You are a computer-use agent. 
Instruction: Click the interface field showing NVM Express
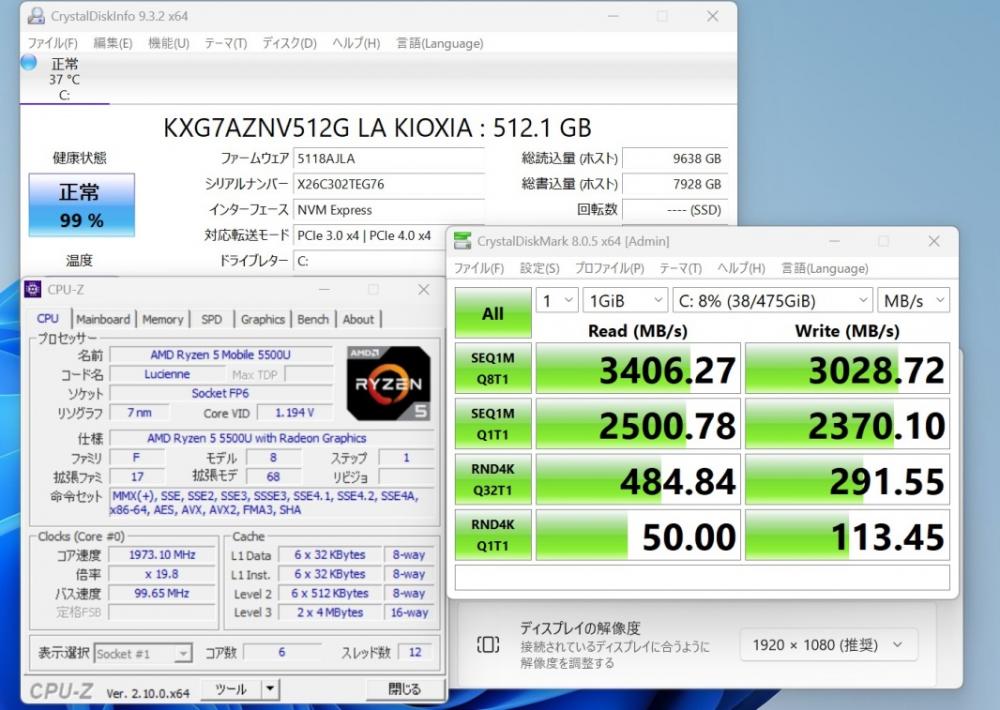pyautogui.click(x=388, y=210)
